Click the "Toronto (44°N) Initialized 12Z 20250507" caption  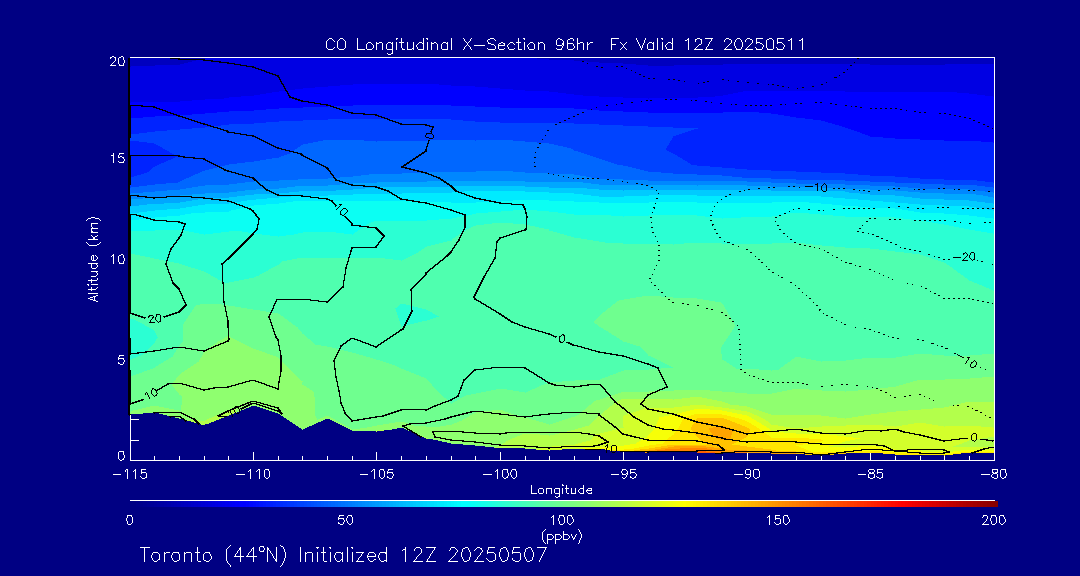[x=344, y=555]
